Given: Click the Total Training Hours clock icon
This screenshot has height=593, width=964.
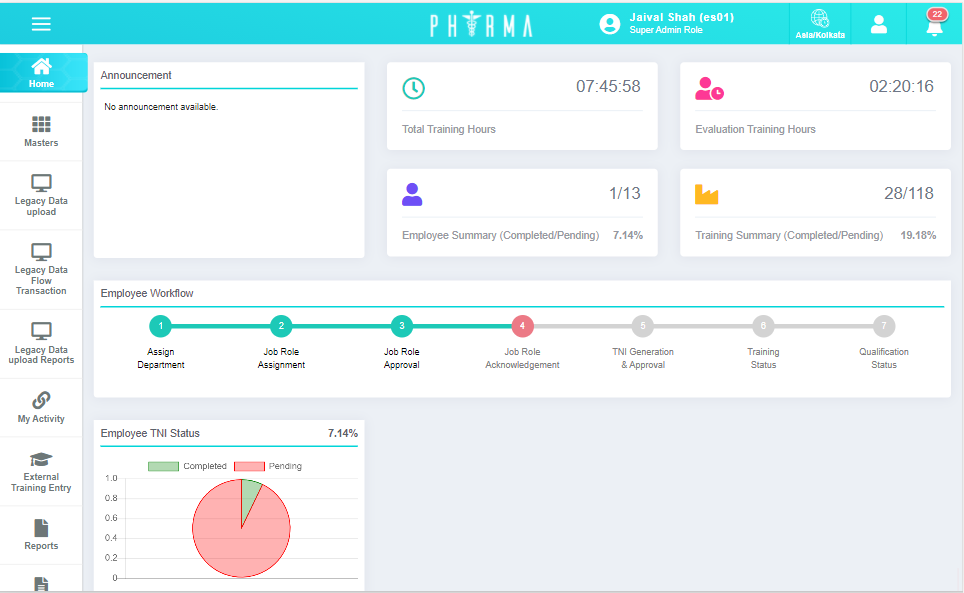Looking at the screenshot, I should [413, 88].
